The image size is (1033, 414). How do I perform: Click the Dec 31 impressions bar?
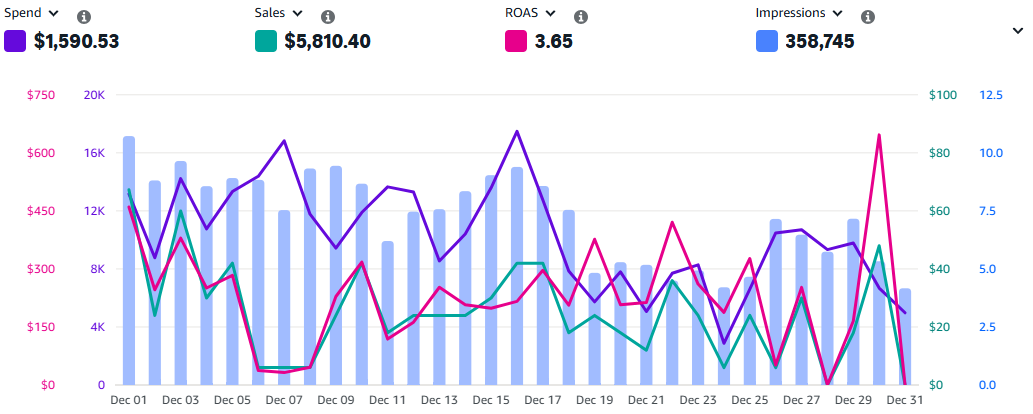[905, 340]
